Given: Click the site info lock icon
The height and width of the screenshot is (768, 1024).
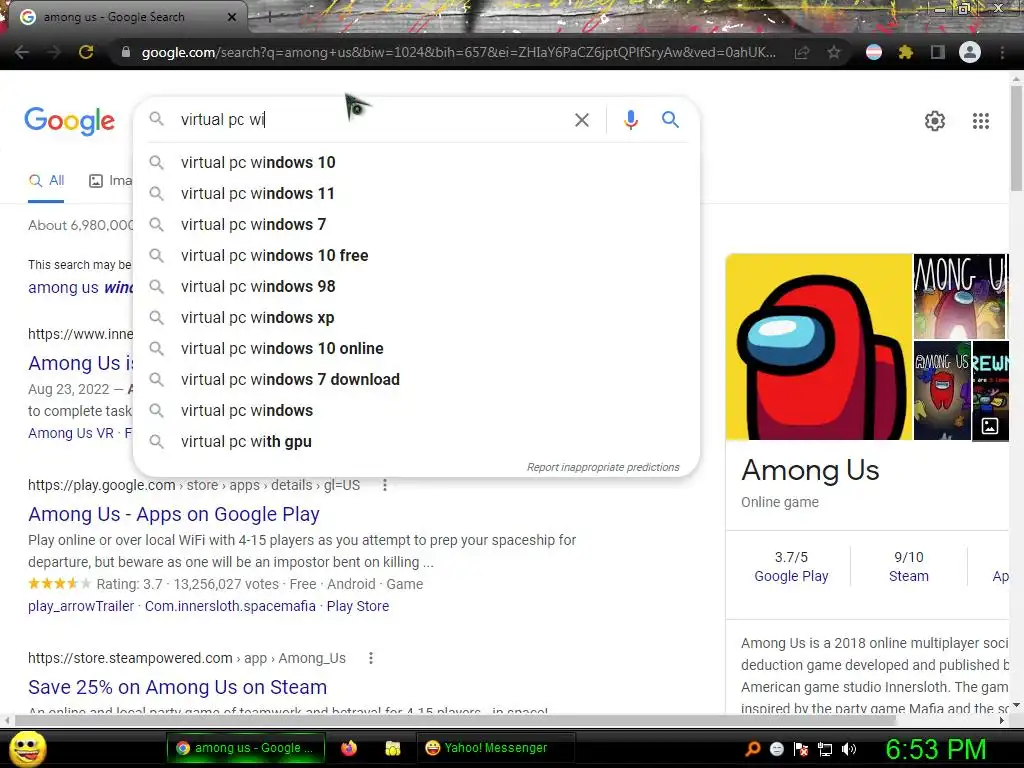Looking at the screenshot, I should pos(126,52).
